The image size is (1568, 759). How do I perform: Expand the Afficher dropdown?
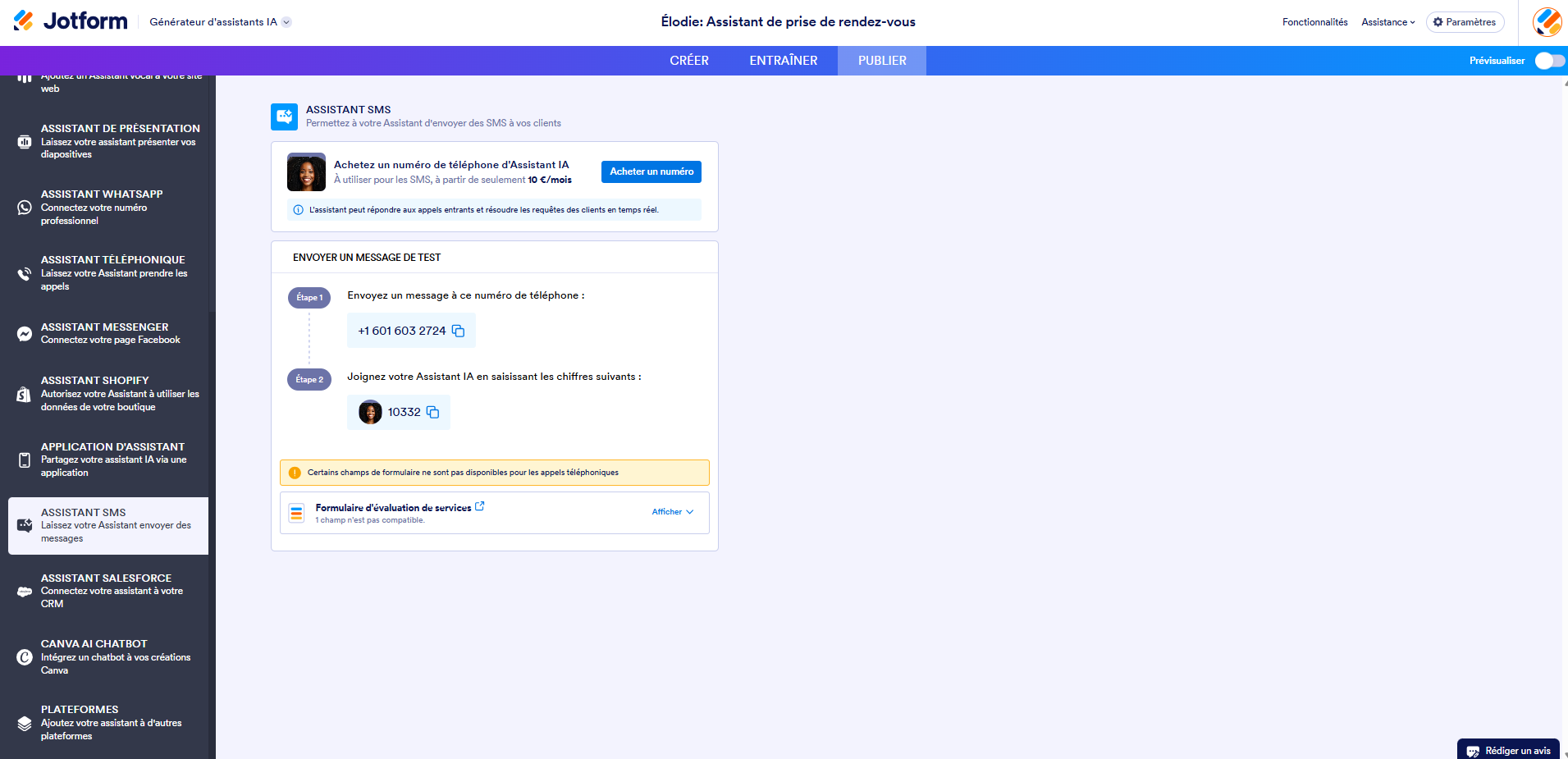coord(673,512)
